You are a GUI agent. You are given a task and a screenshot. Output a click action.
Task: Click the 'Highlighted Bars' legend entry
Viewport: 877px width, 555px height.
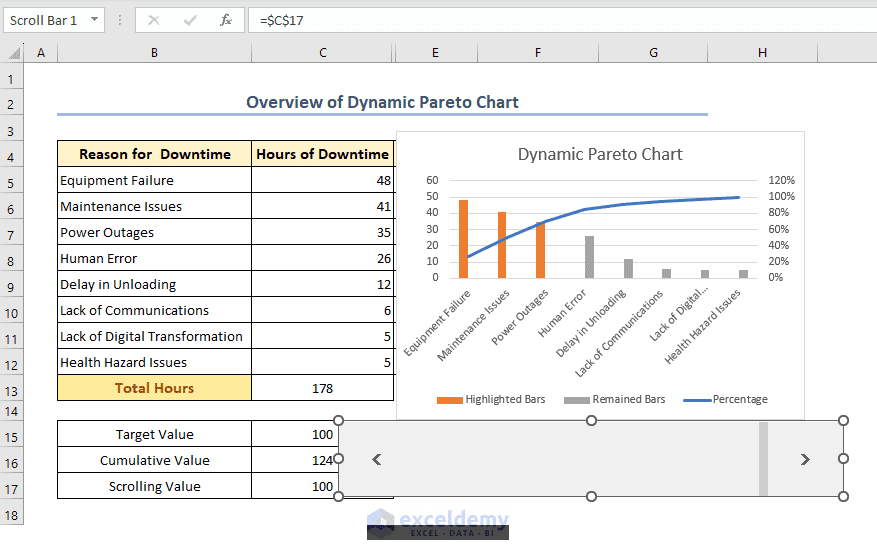click(491, 399)
